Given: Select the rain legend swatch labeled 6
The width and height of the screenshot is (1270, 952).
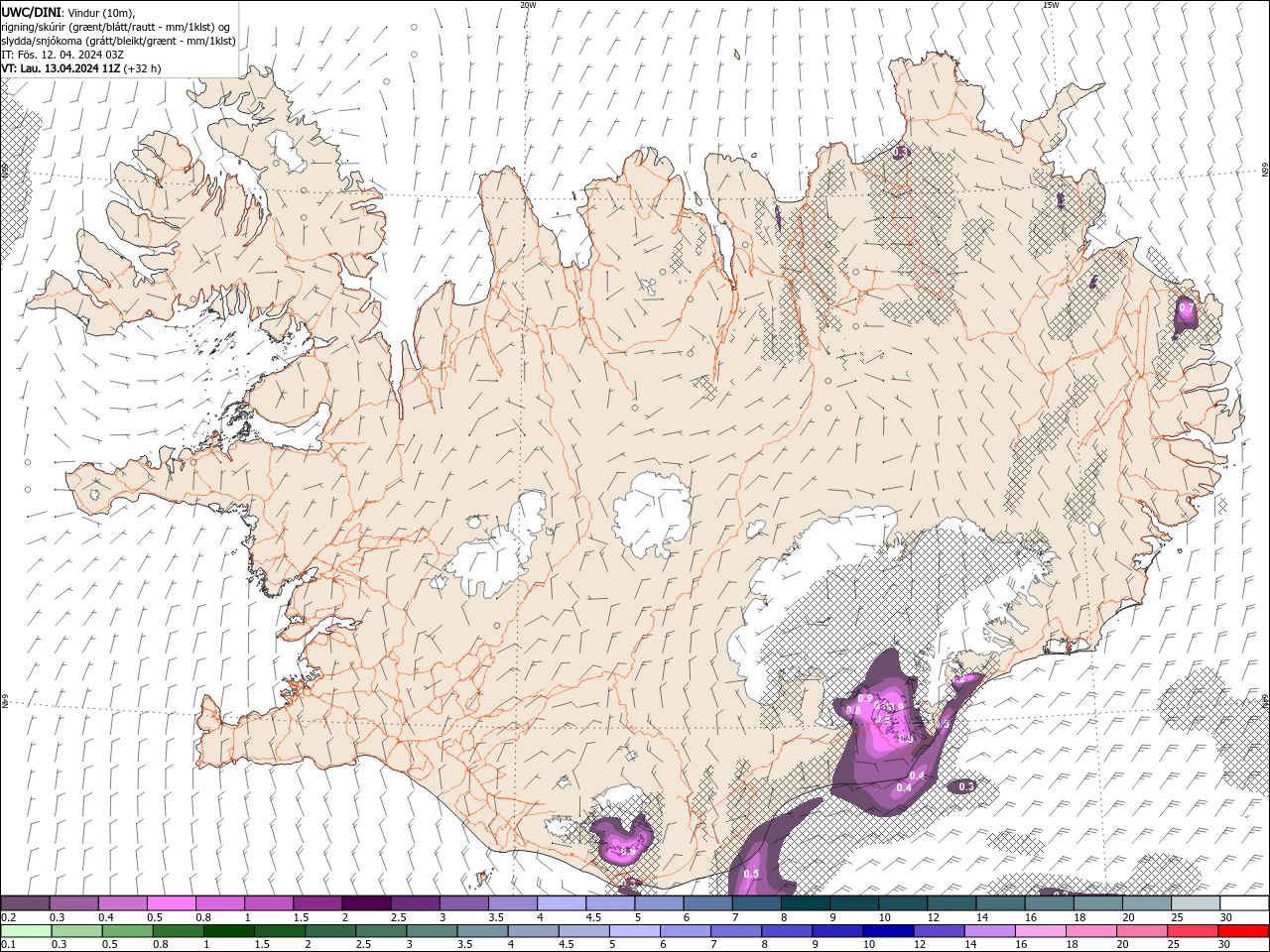Looking at the screenshot, I should tap(686, 931).
